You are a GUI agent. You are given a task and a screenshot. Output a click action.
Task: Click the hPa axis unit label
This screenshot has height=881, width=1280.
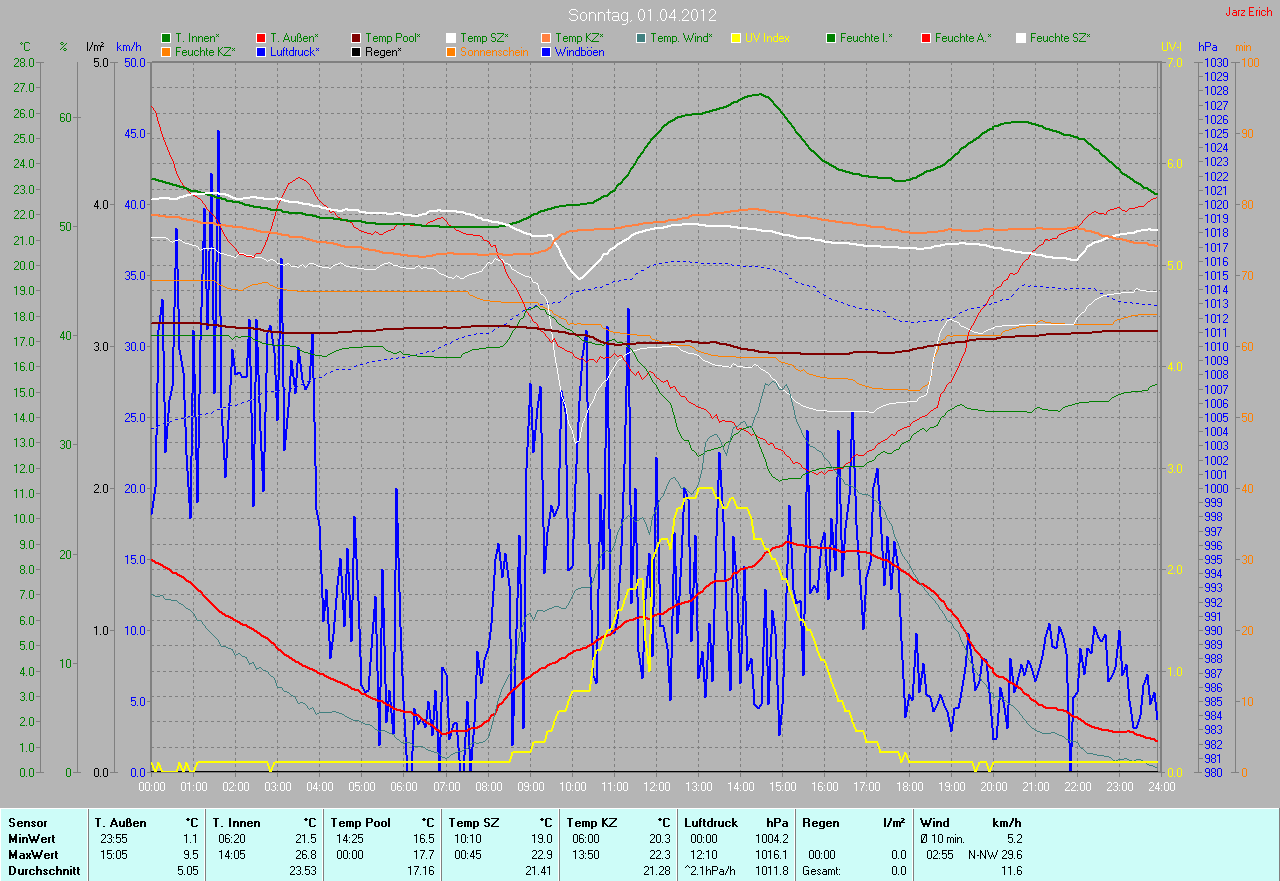pos(1209,47)
